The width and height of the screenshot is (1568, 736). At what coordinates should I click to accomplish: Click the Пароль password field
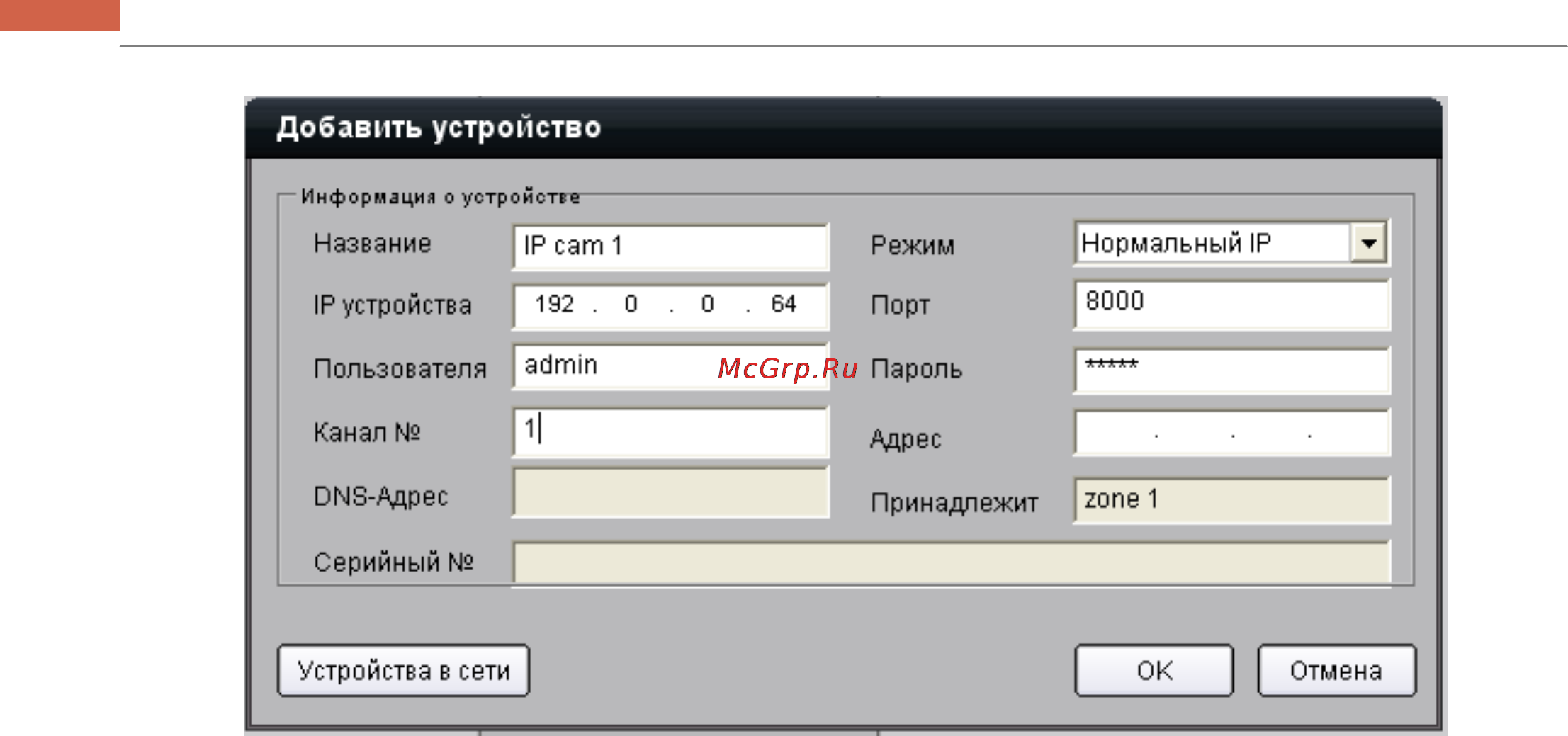1232,369
